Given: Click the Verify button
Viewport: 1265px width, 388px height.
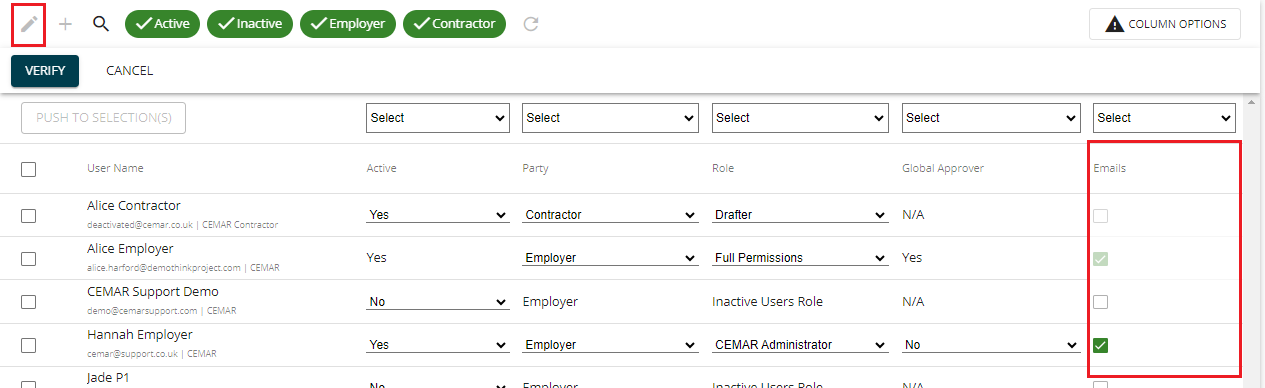Looking at the screenshot, I should coord(45,71).
